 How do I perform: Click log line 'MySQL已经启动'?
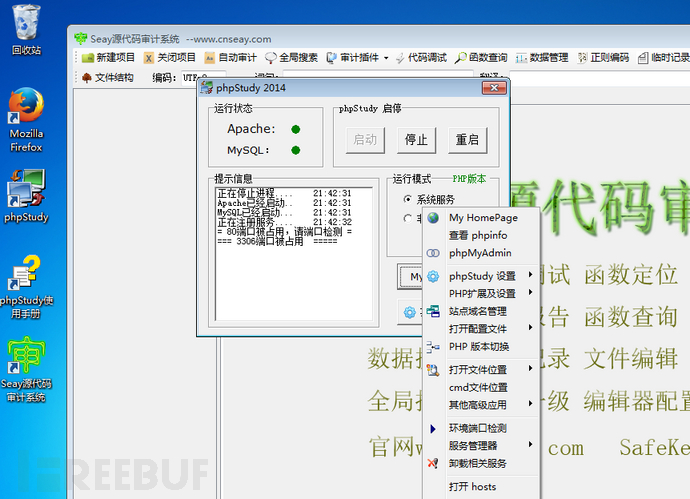(x=284, y=213)
